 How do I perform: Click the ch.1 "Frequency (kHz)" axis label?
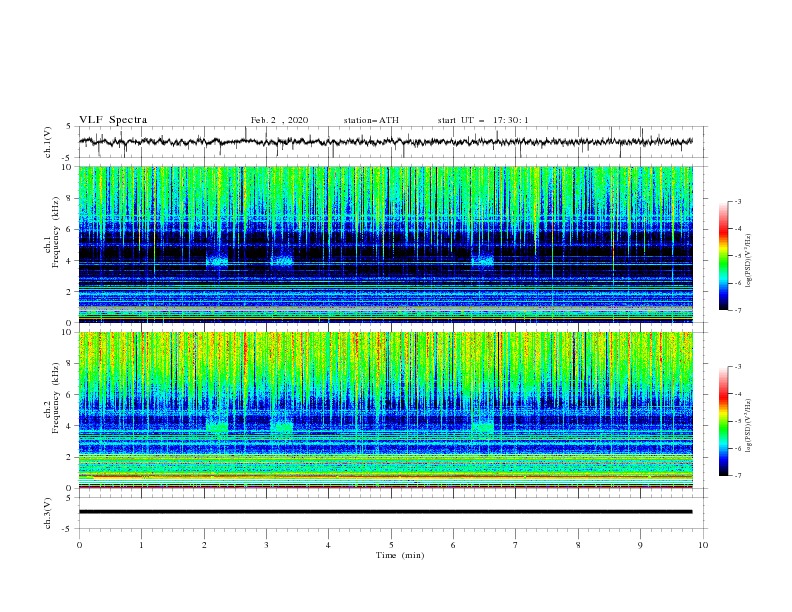pos(56,232)
